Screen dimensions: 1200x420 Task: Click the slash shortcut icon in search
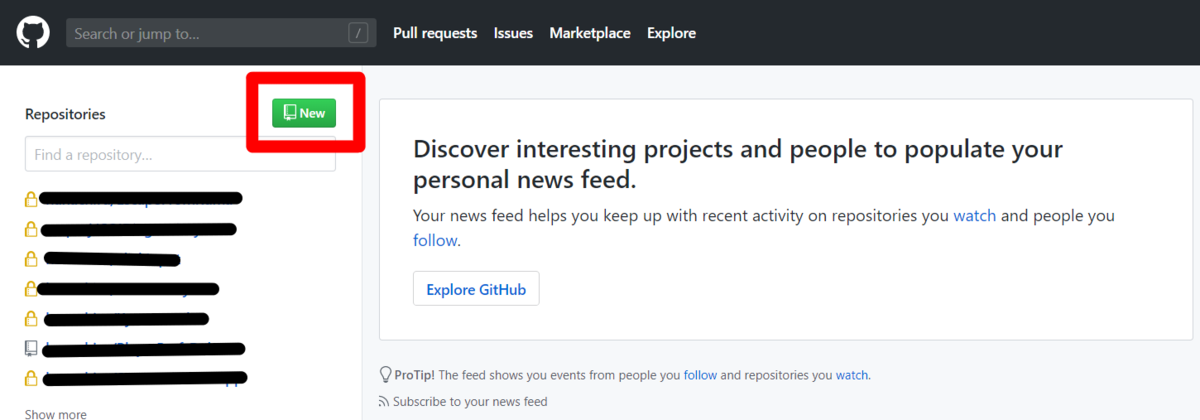tap(358, 33)
